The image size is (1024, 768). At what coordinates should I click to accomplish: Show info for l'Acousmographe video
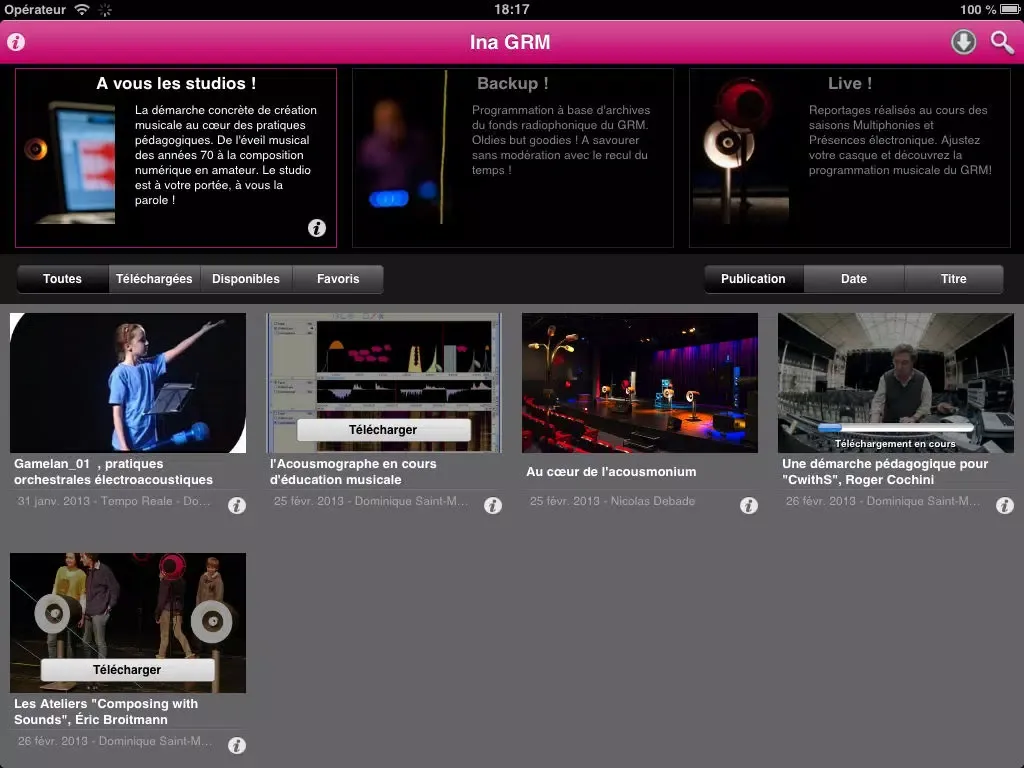point(493,505)
